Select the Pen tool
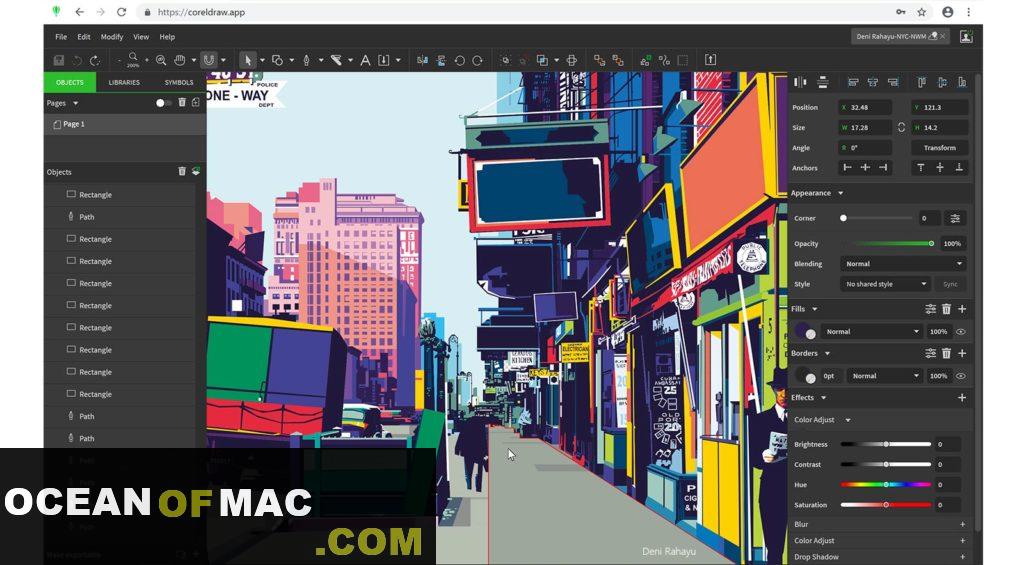Screen dimensions: 1024x565 point(306,60)
